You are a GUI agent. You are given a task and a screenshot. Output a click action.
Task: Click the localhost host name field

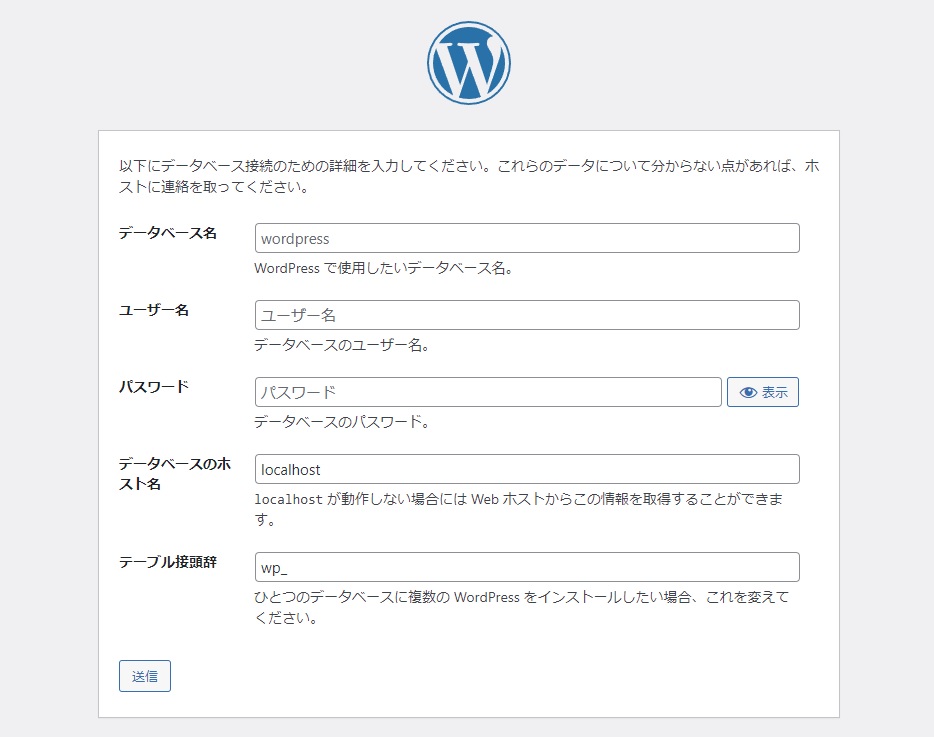tap(527, 469)
